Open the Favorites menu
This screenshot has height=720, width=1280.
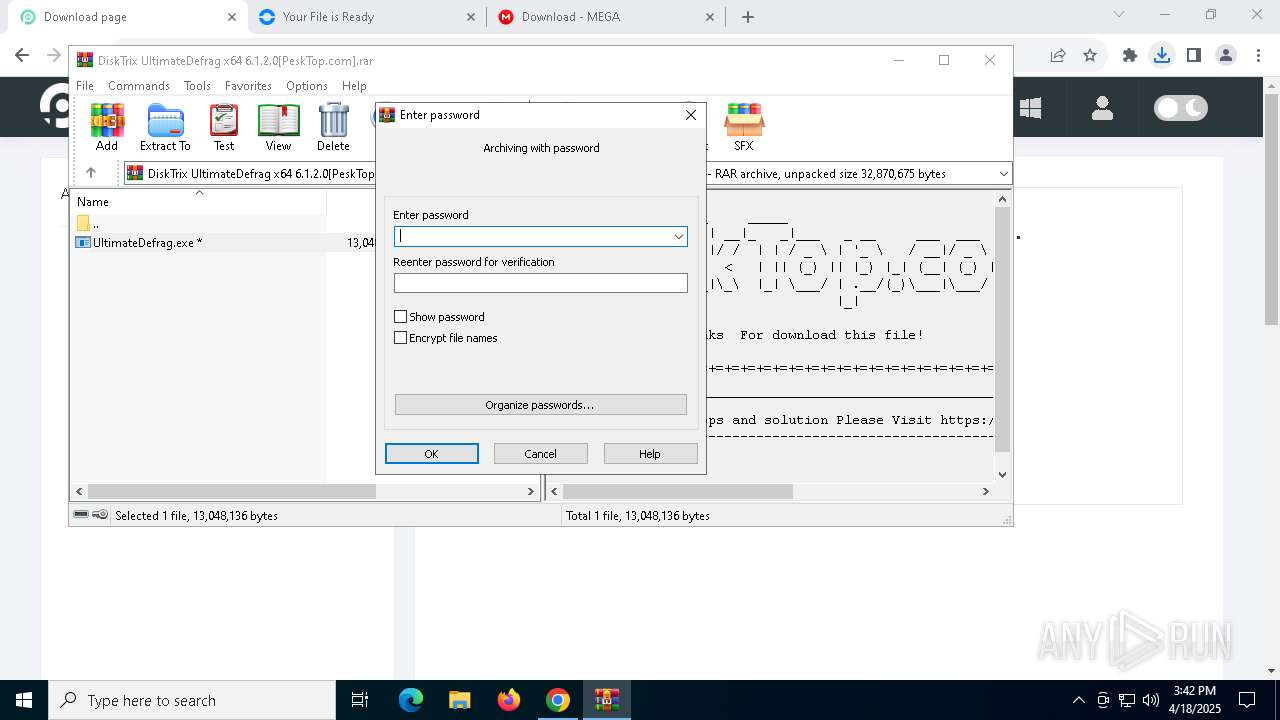[x=248, y=86]
